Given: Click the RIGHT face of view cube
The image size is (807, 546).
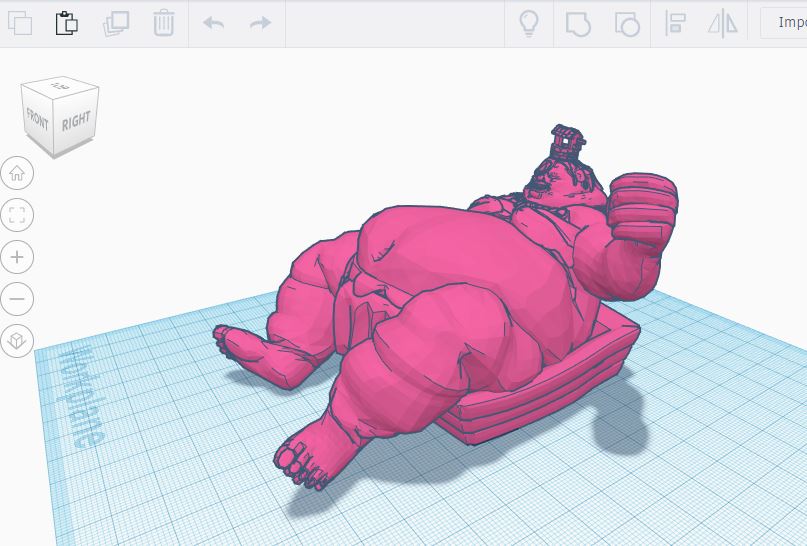Looking at the screenshot, I should (76, 121).
